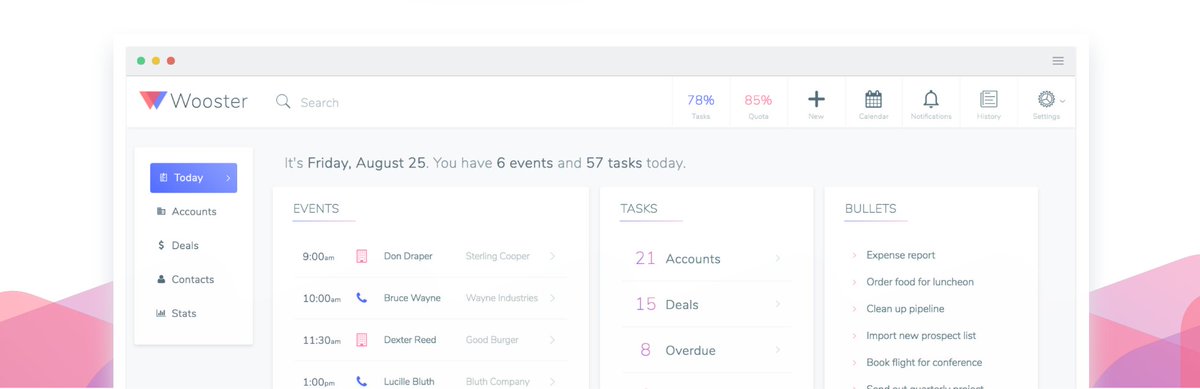Click the 10:00am event time
Viewport: 1200px width, 389px height.
[x=322, y=299]
